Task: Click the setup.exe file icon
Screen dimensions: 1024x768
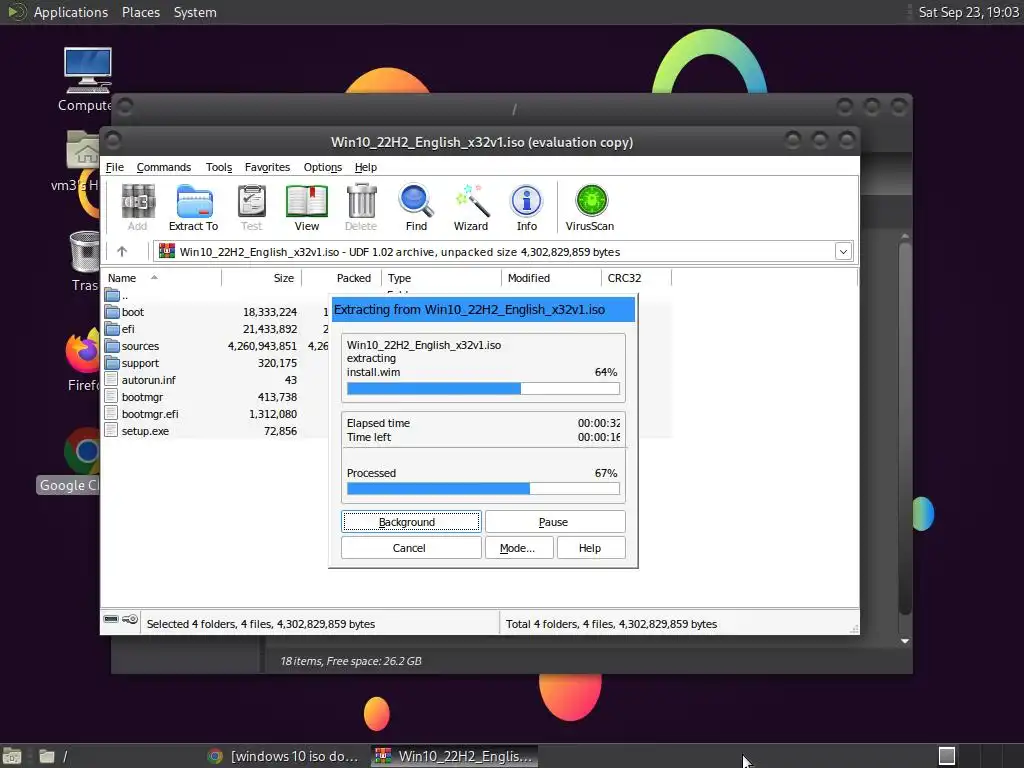Action: click(x=112, y=431)
